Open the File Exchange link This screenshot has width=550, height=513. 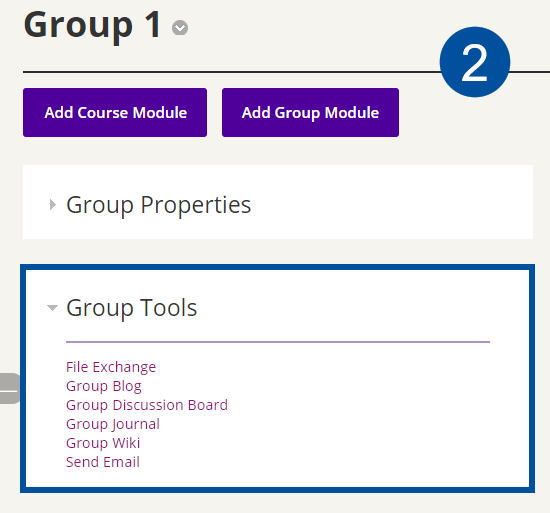111,367
